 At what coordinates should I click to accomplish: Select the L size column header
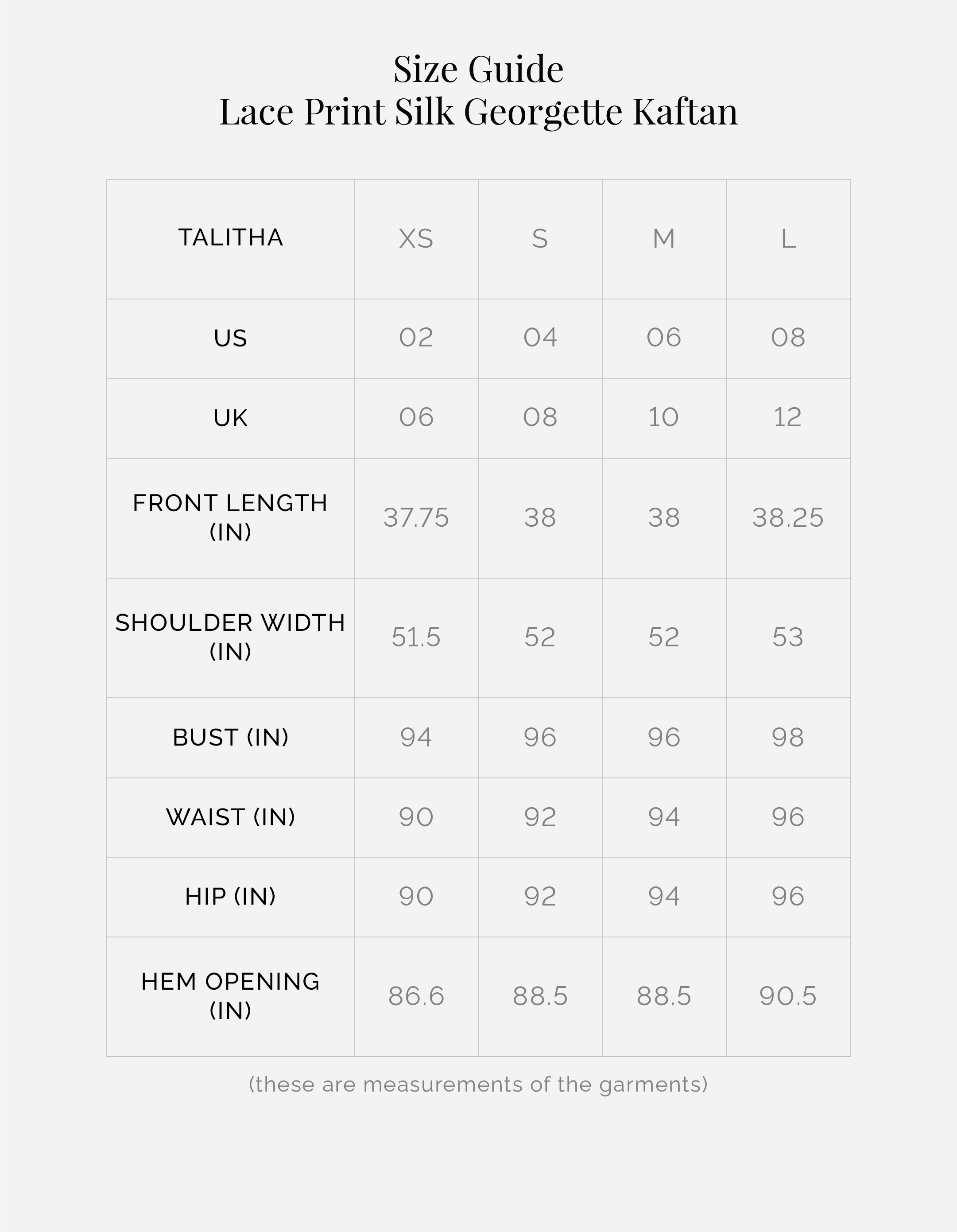[788, 239]
